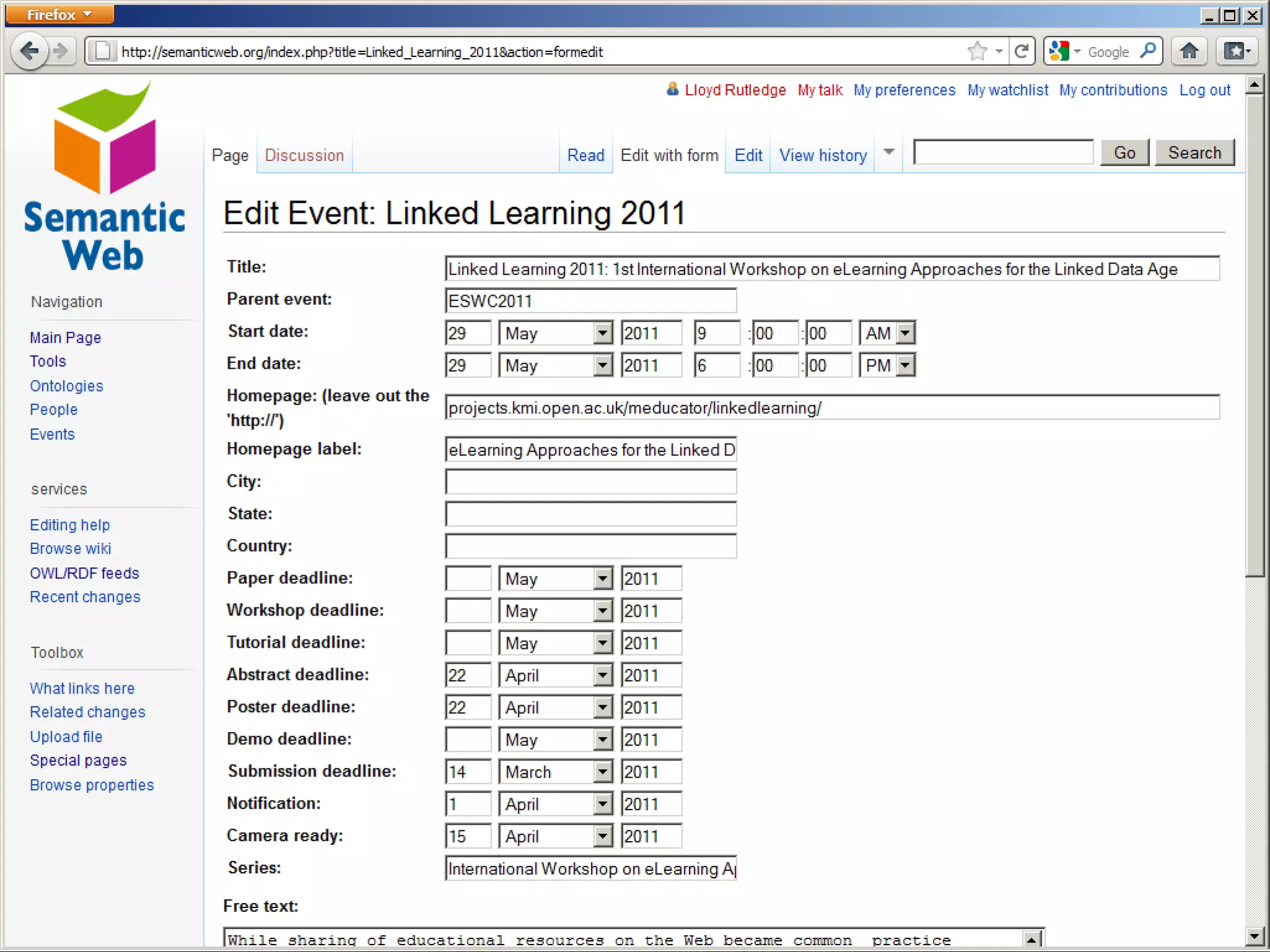Open the Firefox menu button

pos(59,14)
